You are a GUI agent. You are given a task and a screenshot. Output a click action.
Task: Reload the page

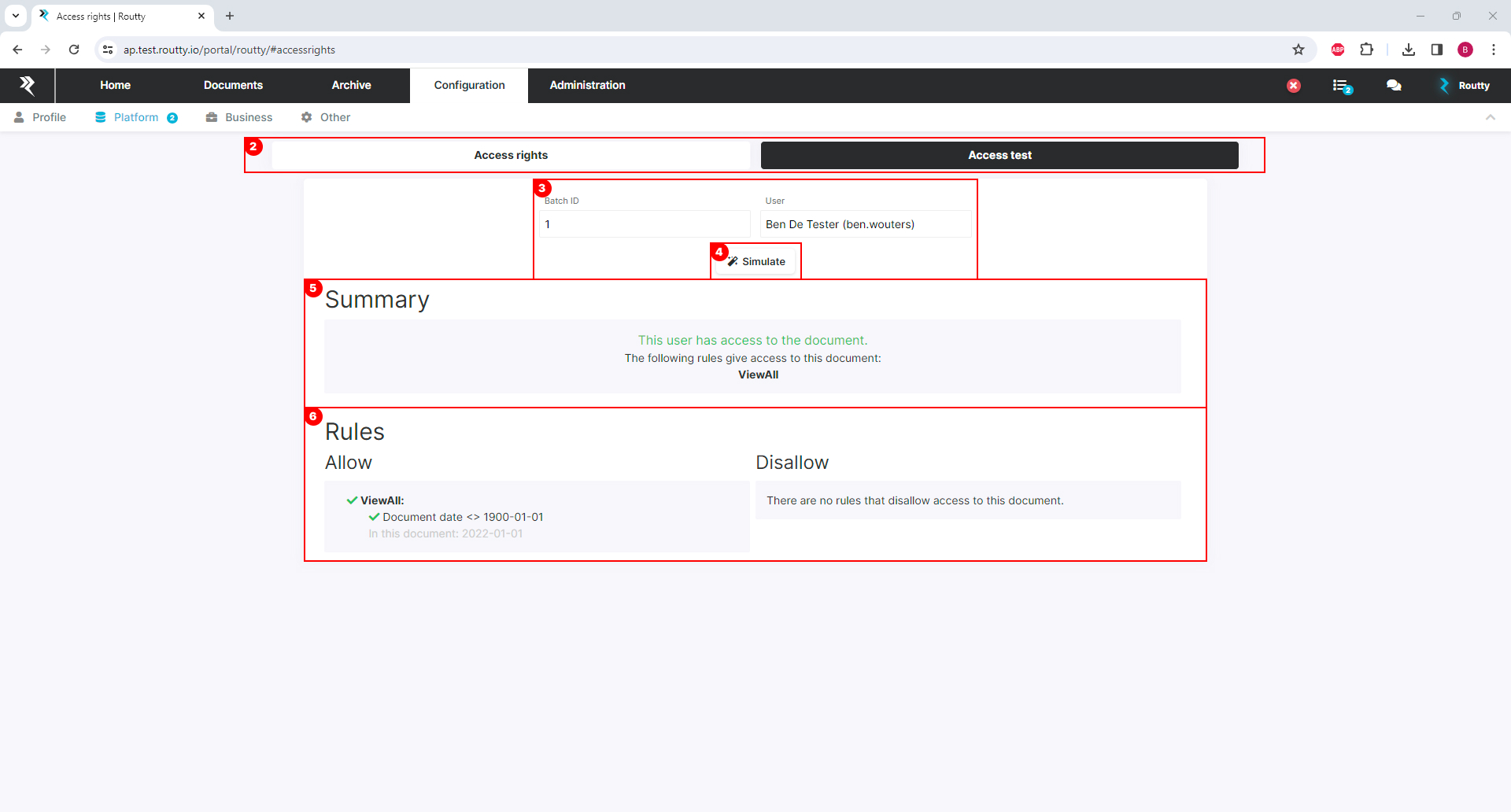74,50
